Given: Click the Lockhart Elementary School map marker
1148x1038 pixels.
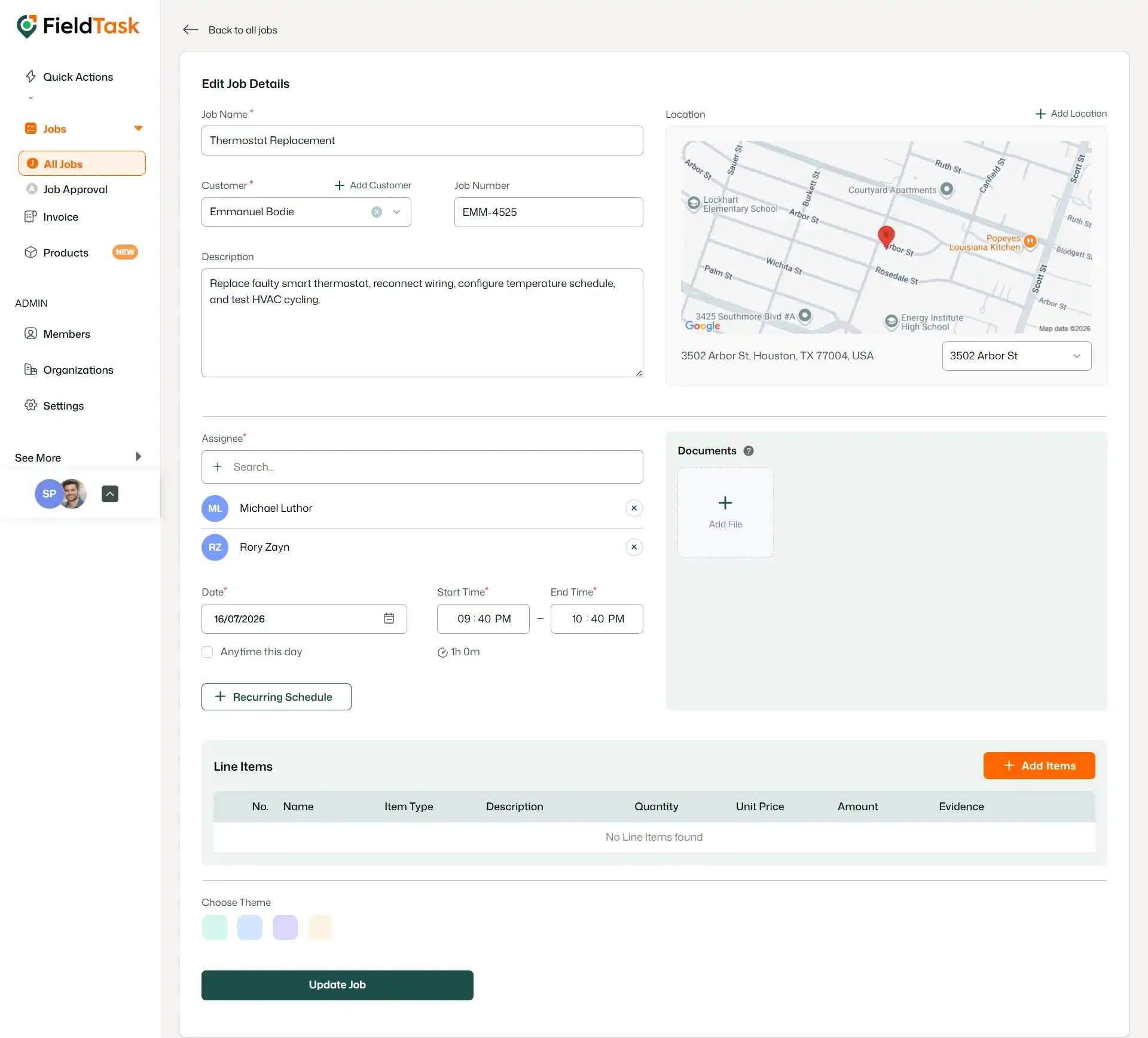Looking at the screenshot, I should coord(694,203).
